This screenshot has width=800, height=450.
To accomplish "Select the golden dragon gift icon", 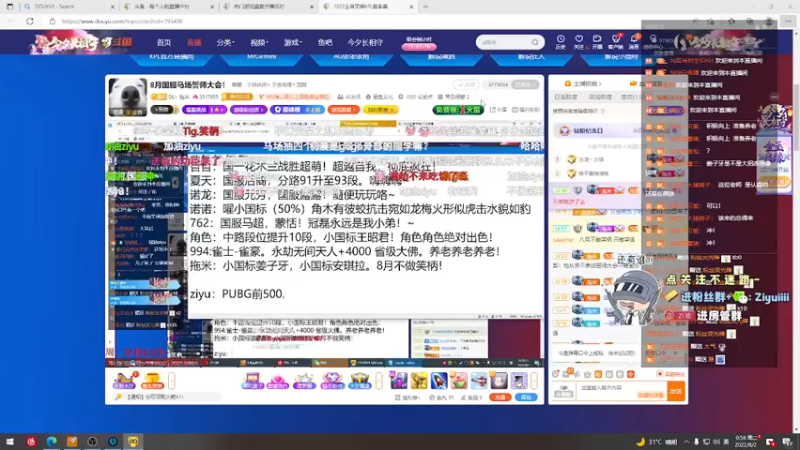I will pyautogui.click(x=419, y=381).
